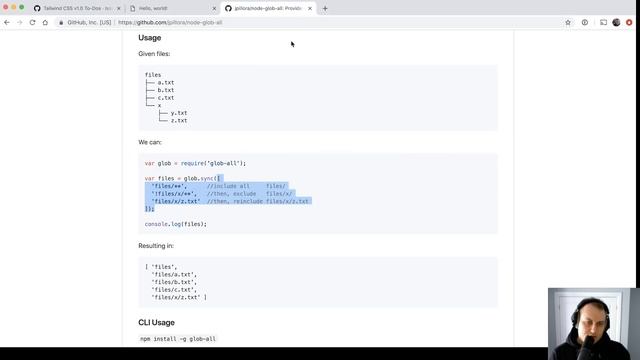Select the 'files/x/z.txt' pattern in the code
640x360 pixels.
click(176, 201)
